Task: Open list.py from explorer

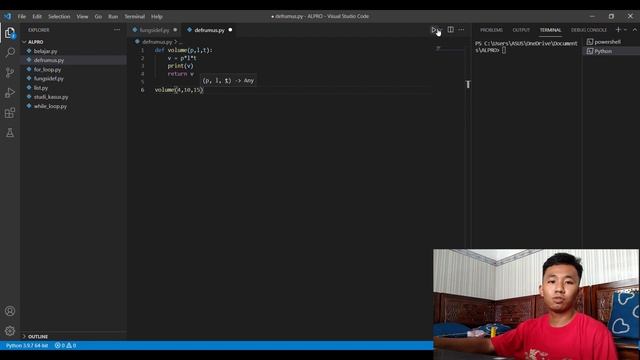Action: pyautogui.click(x=41, y=88)
